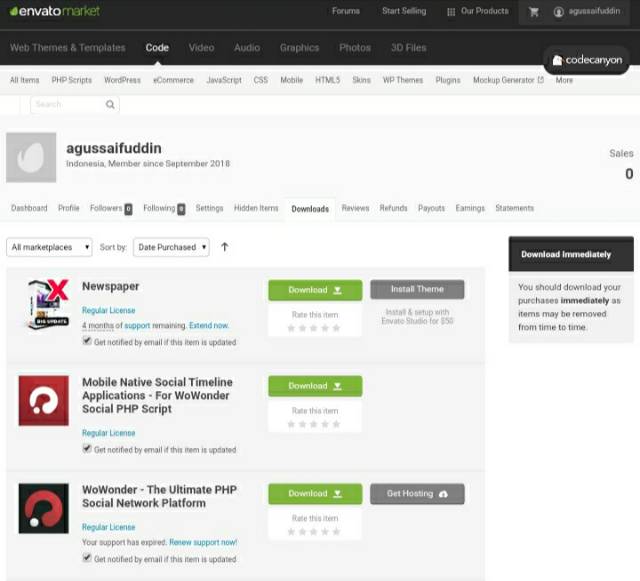Click the search magnifier icon
This screenshot has width=640, height=581.
point(110,105)
